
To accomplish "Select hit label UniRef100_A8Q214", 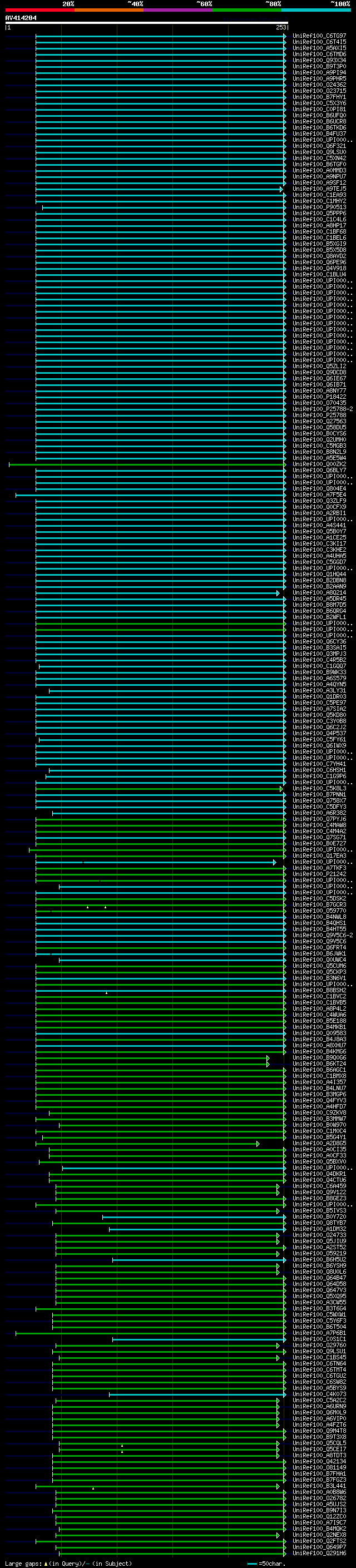I will click(x=319, y=593).
